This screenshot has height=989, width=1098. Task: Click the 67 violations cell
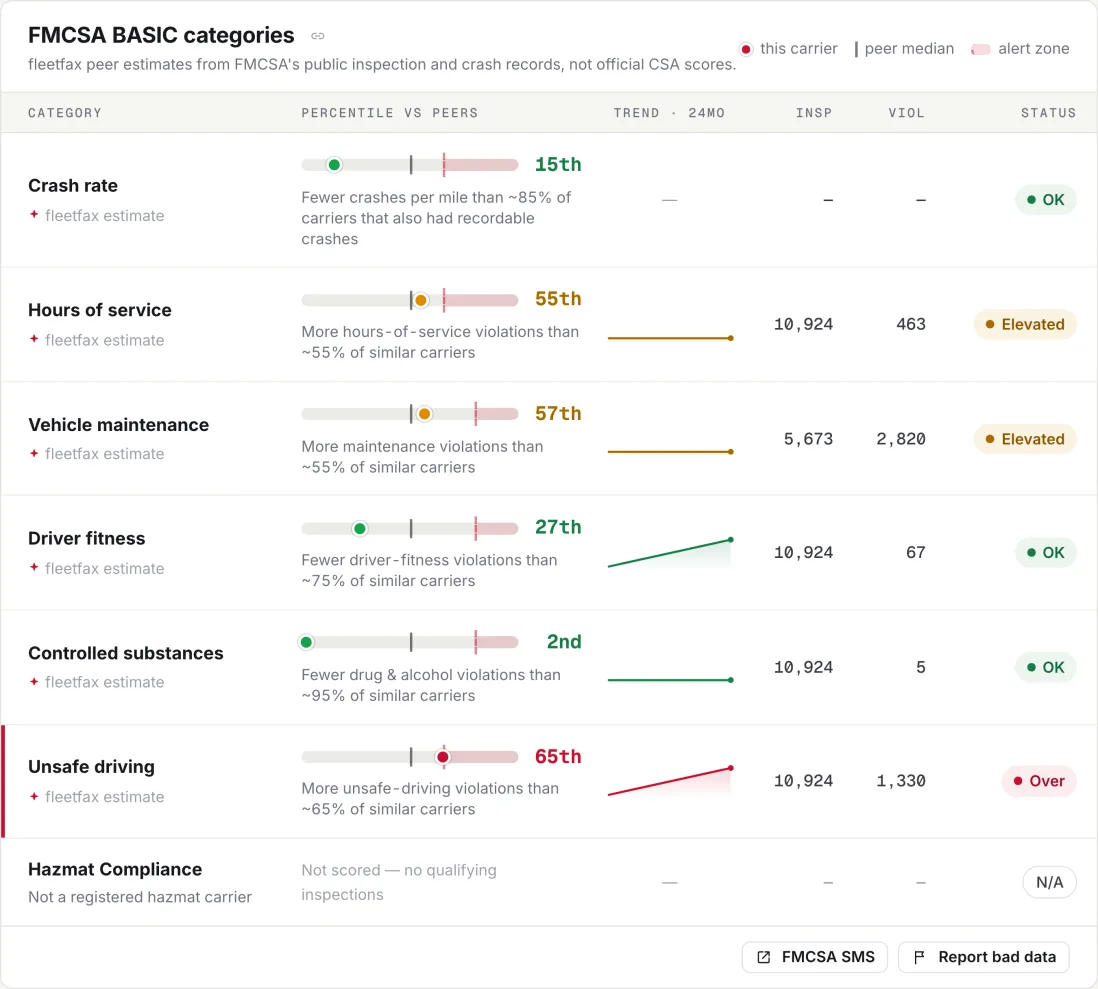(916, 553)
